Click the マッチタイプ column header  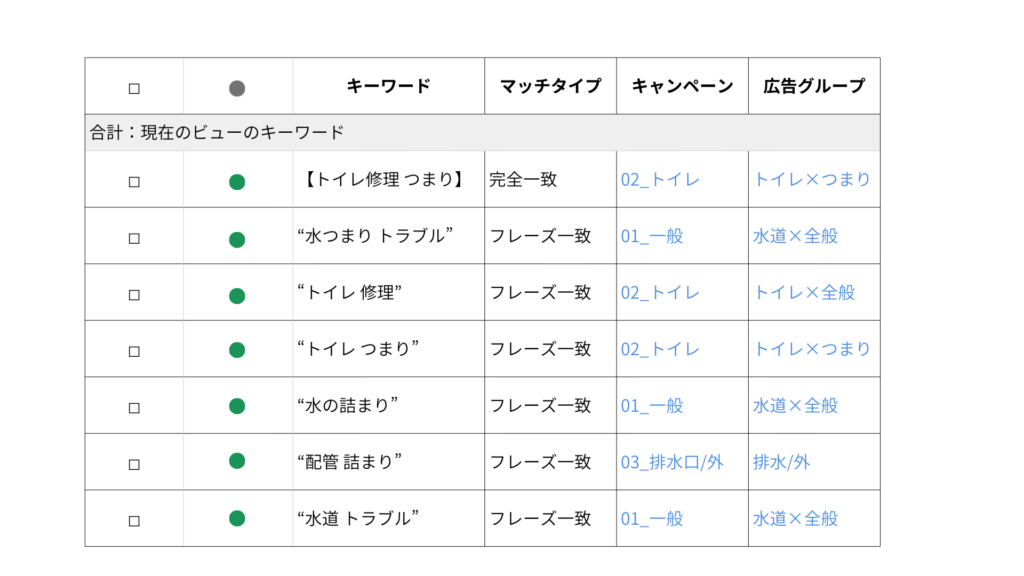point(550,86)
